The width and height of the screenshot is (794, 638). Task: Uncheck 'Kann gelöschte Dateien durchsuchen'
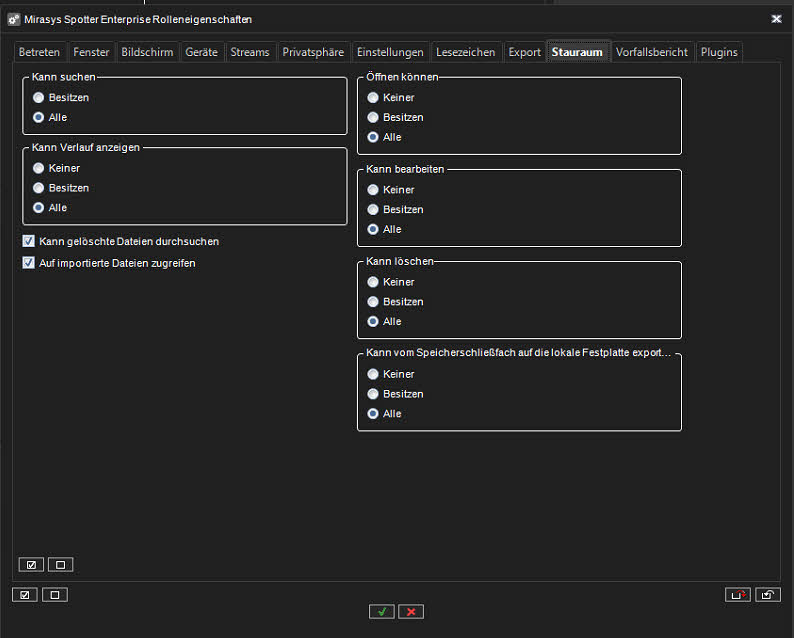28,241
